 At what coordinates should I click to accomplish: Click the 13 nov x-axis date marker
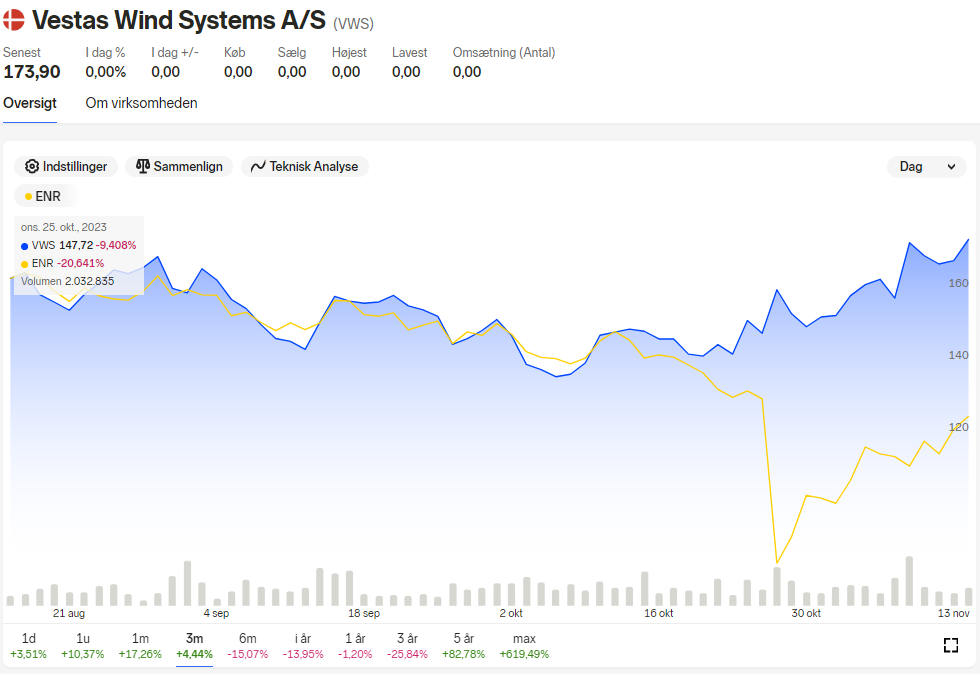click(x=954, y=613)
